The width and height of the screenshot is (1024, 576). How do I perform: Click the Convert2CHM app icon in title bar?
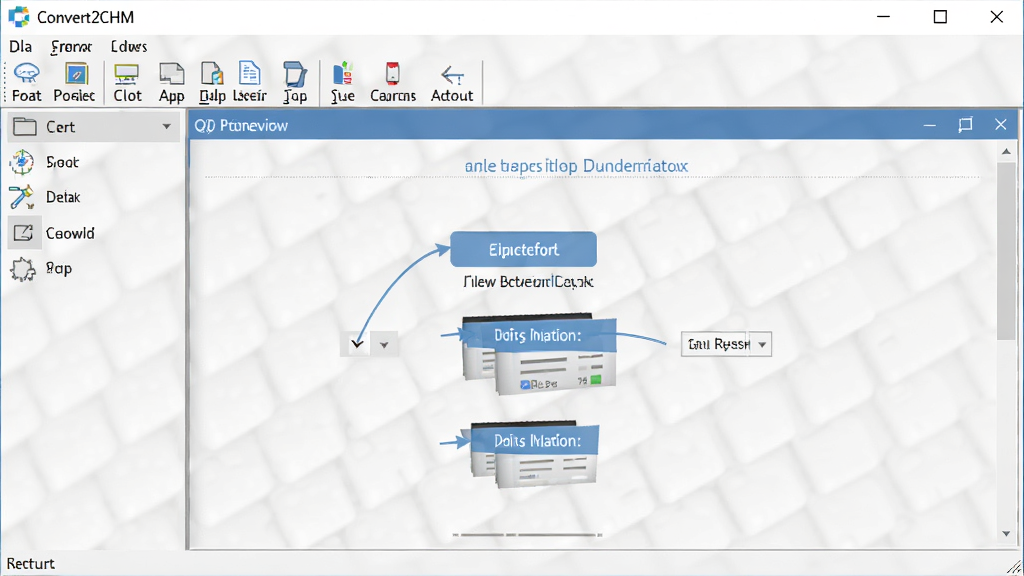click(18, 17)
